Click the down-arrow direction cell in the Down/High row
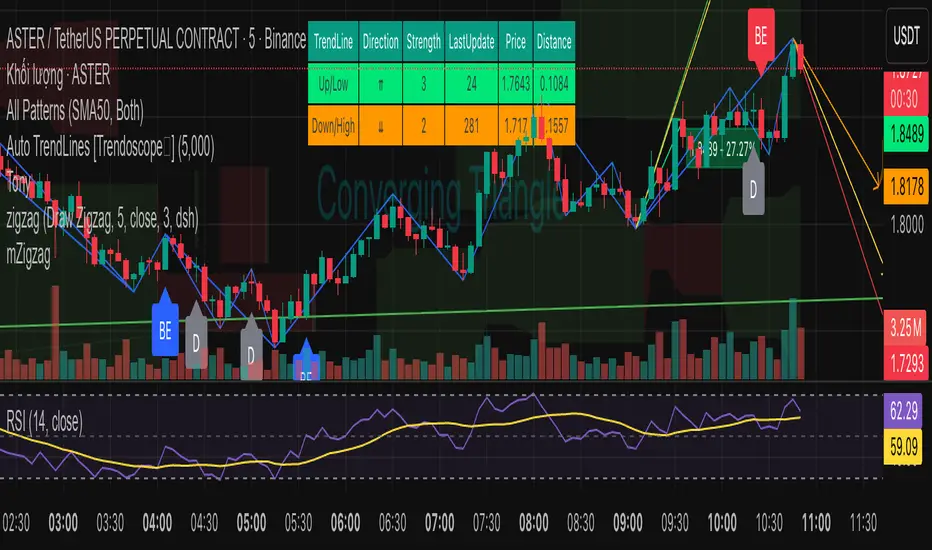932x550 pixels. pos(380,125)
